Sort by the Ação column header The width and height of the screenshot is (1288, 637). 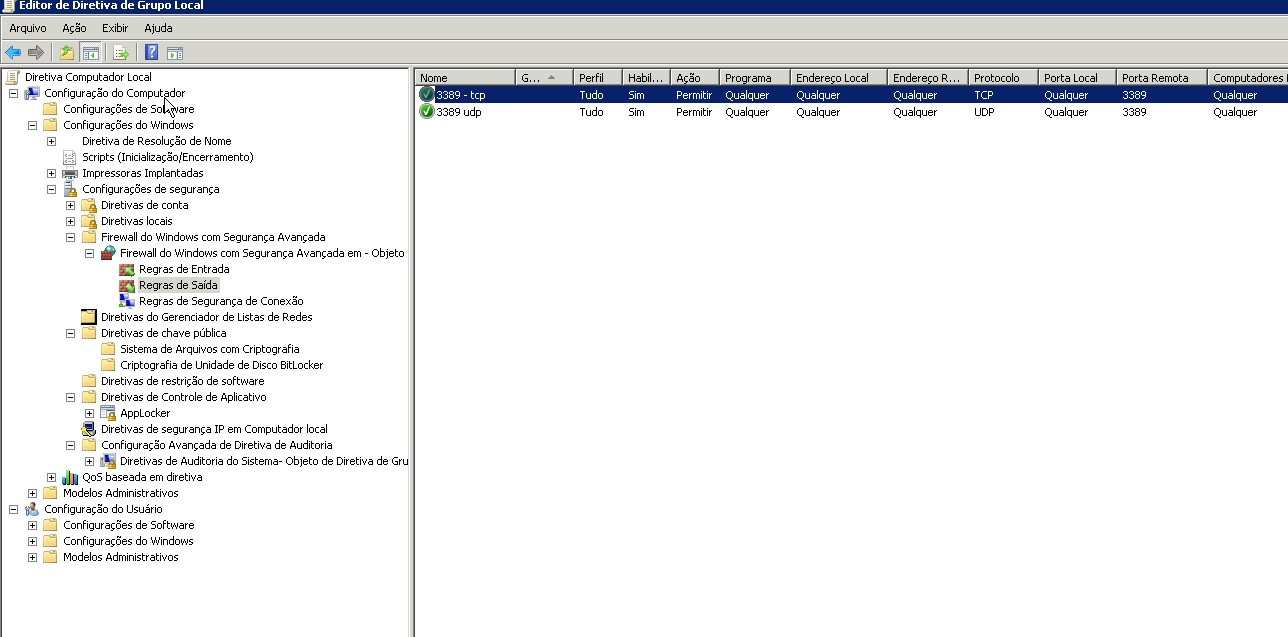point(695,77)
